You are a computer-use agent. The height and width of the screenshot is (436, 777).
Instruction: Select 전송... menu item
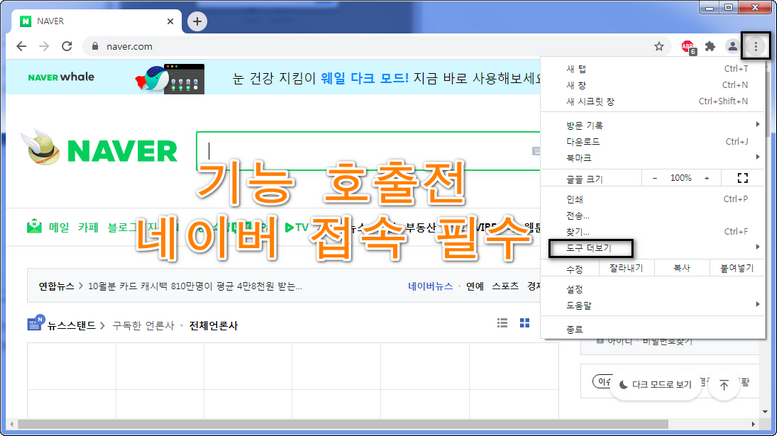pos(653,216)
